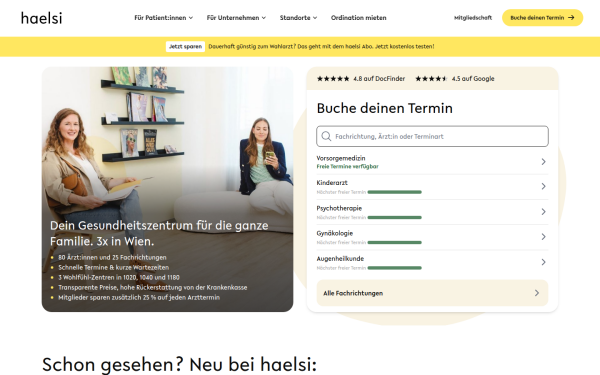Open Kinderarzt via its chevron arrow
This screenshot has width=600, height=375.
click(x=543, y=186)
